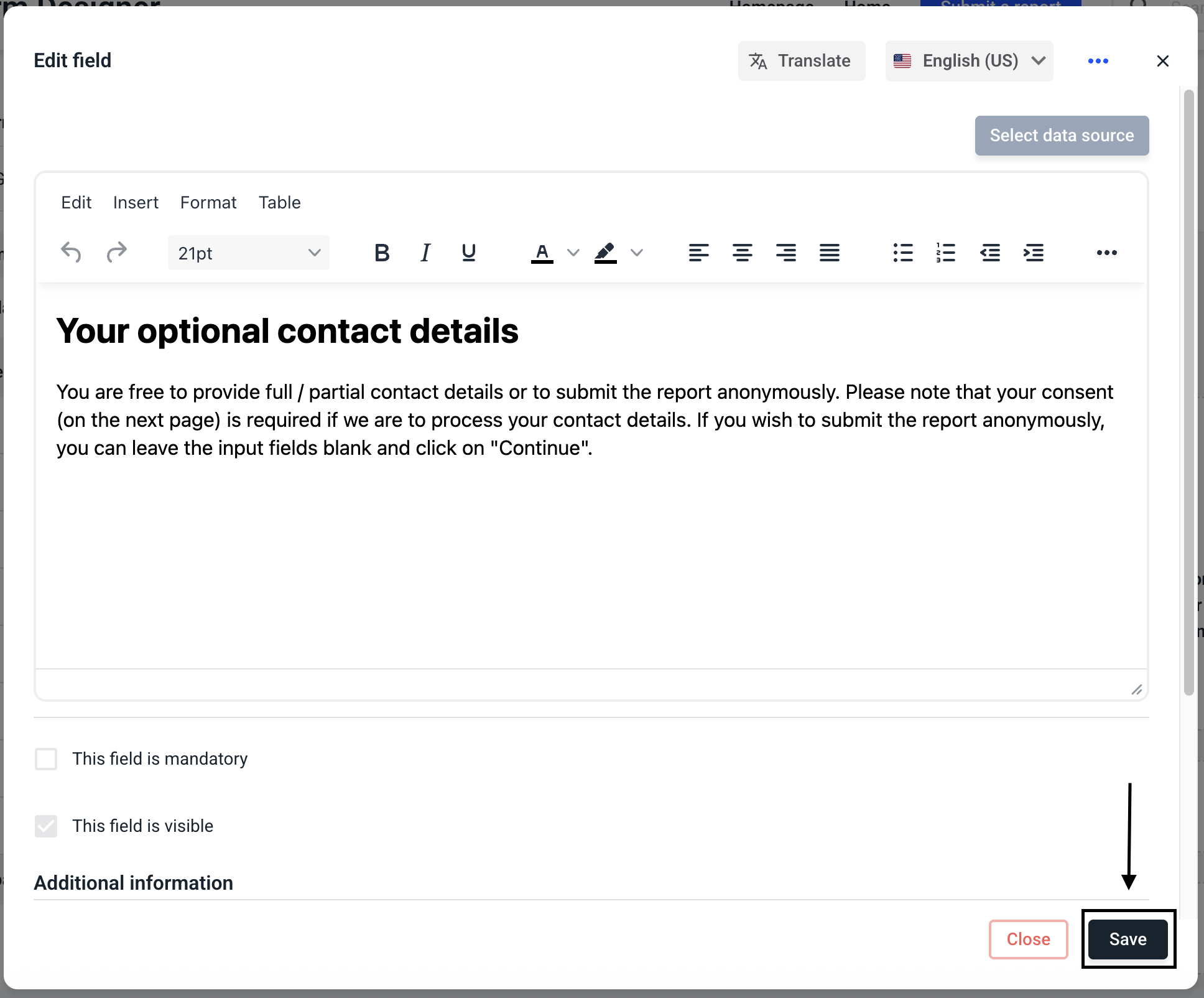Toggle 'This field is visible' checkbox
This screenshot has width=1204, height=998.
click(x=46, y=826)
